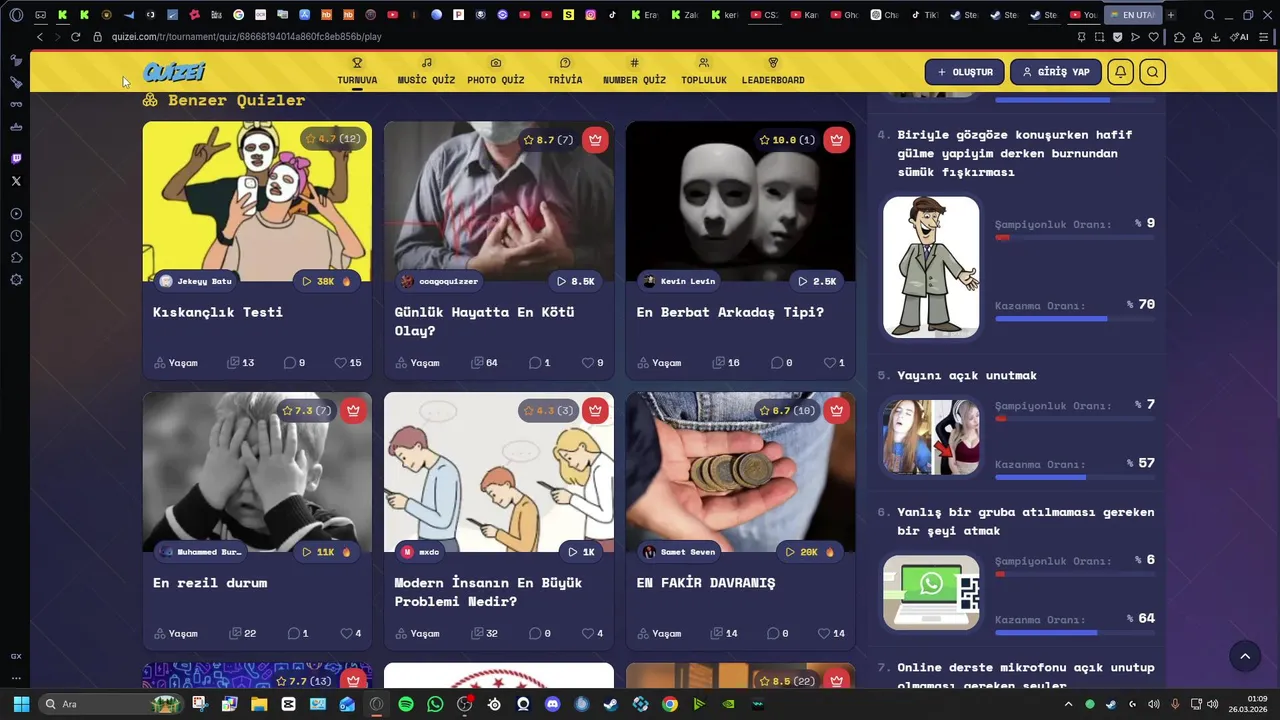
Task: Click Yaşam category on Kıskançlık Testi card
Action: (176, 363)
